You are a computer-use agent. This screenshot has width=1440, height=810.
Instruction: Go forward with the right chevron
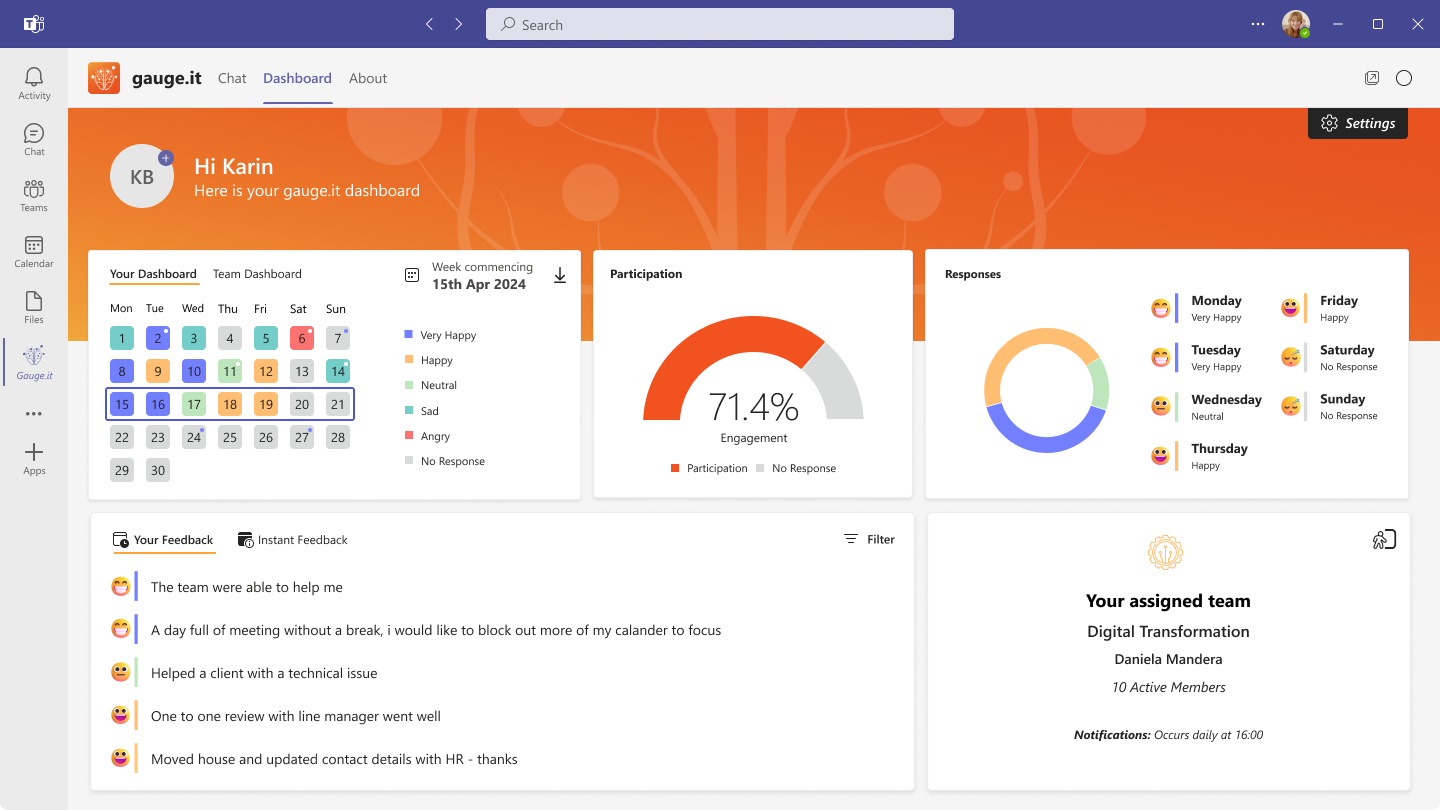click(459, 24)
